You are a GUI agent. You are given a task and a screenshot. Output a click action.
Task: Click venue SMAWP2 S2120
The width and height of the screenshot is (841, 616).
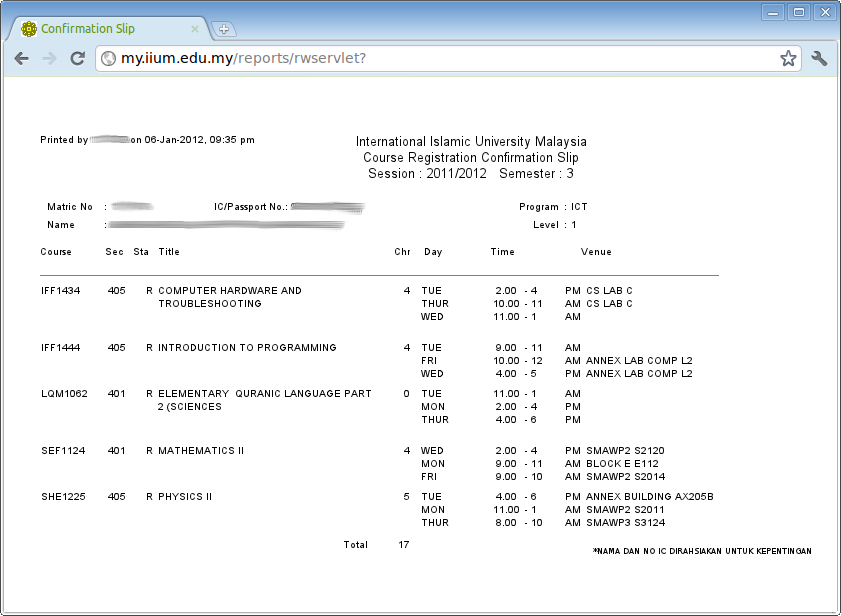[x=625, y=451]
